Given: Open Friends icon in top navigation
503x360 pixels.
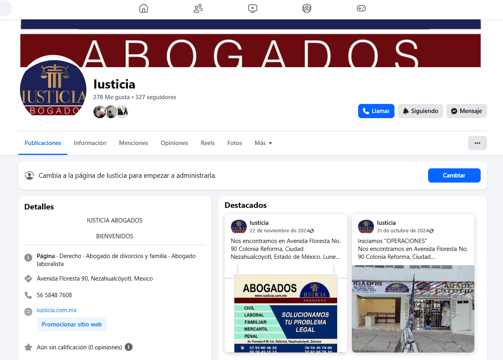Looking at the screenshot, I should [198, 8].
